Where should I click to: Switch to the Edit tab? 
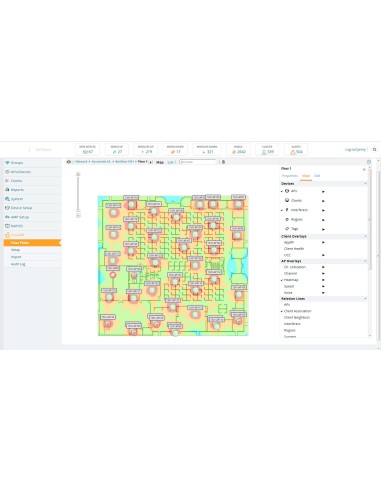(x=317, y=176)
